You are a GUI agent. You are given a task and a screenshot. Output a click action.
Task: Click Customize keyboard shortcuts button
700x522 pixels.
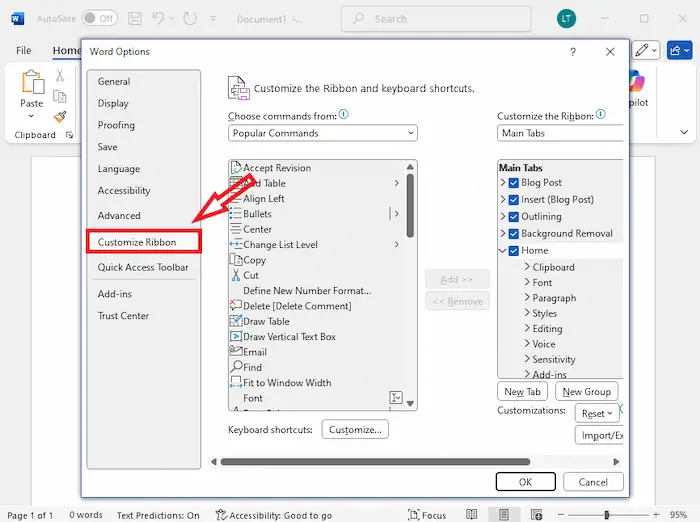point(355,429)
